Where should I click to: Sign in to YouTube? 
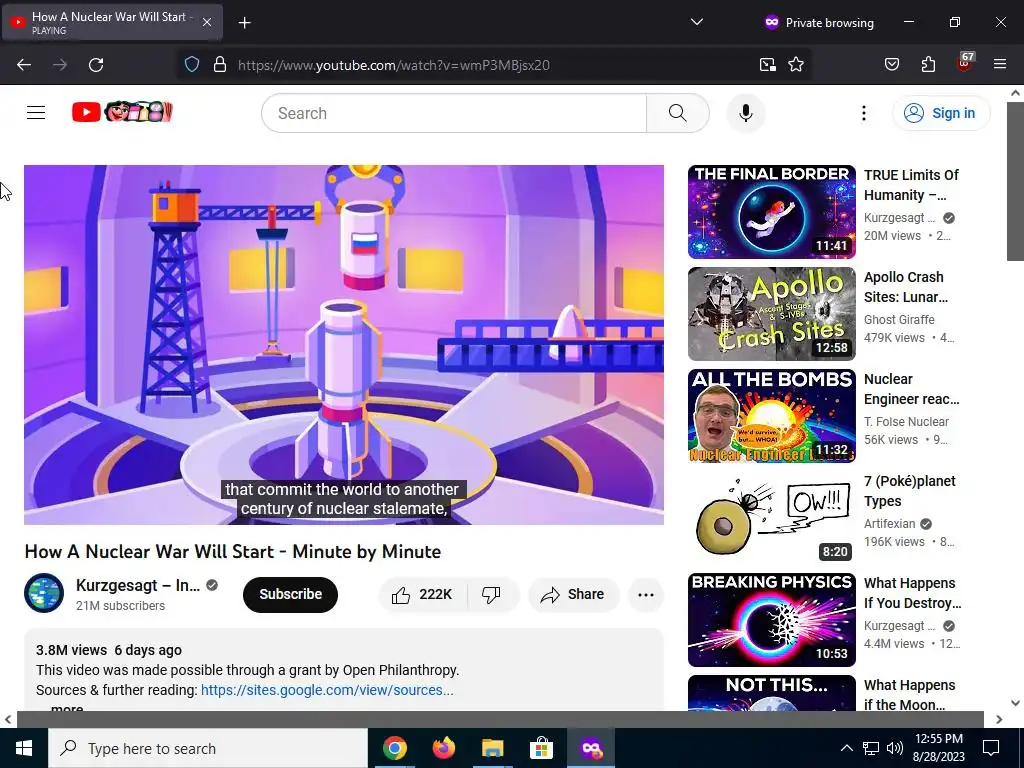click(941, 113)
